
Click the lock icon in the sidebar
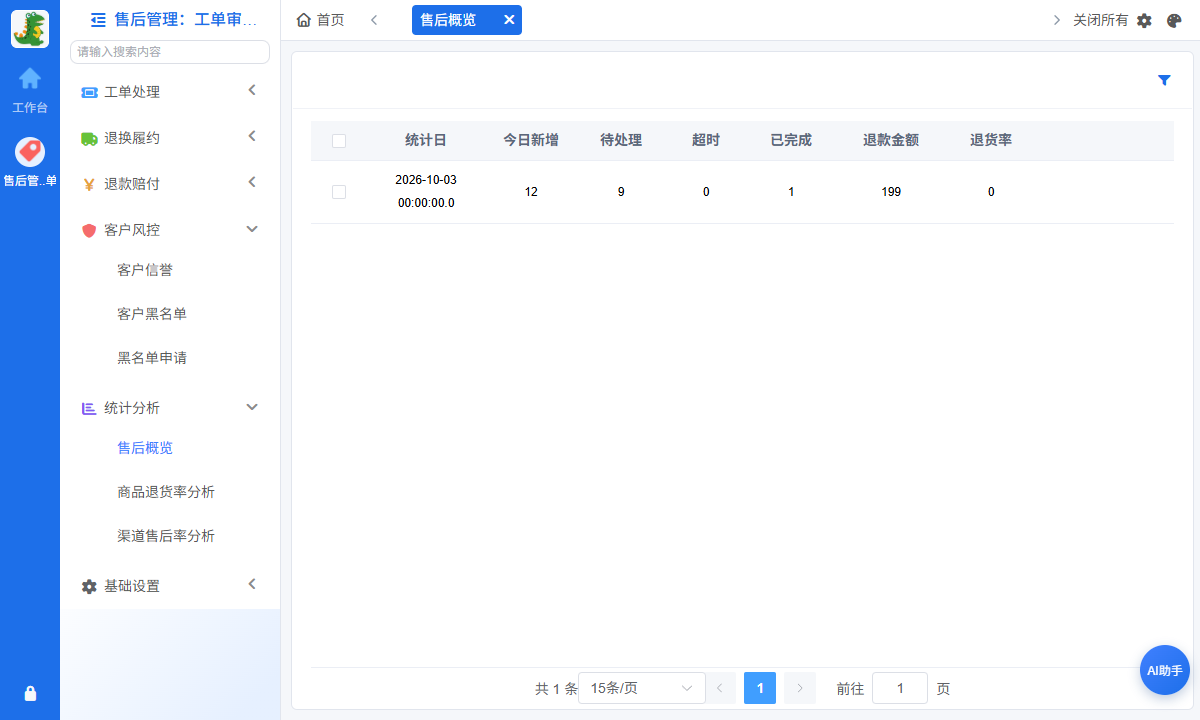[30, 693]
